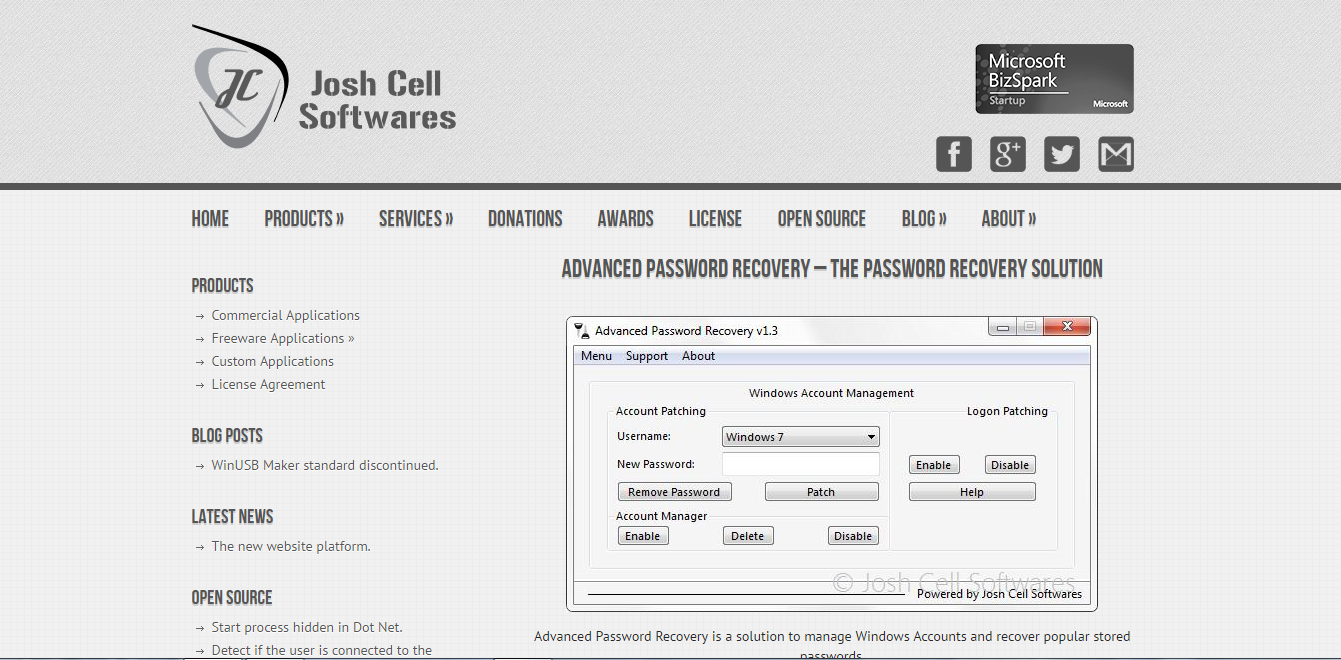Read WinUSB Maker standard discontinued post

click(x=325, y=465)
